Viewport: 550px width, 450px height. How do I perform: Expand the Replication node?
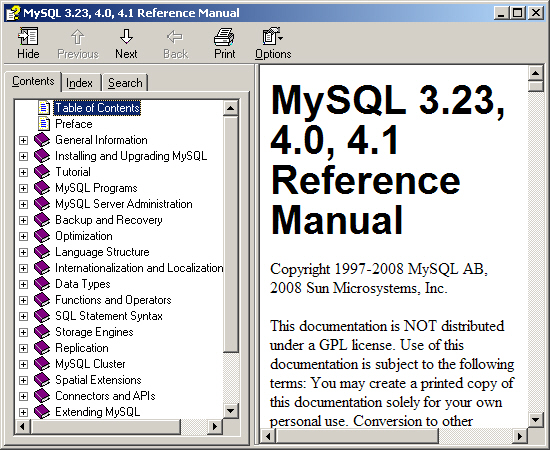point(23,348)
